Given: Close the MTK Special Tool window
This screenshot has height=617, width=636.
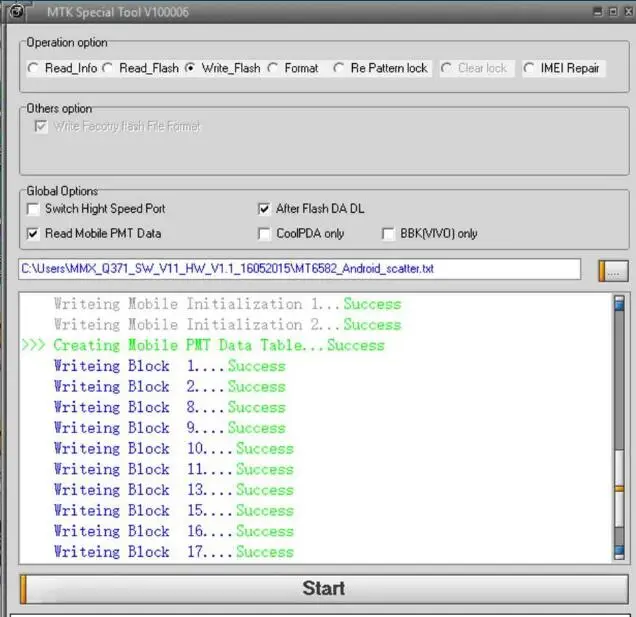Looking at the screenshot, I should tap(628, 12).
